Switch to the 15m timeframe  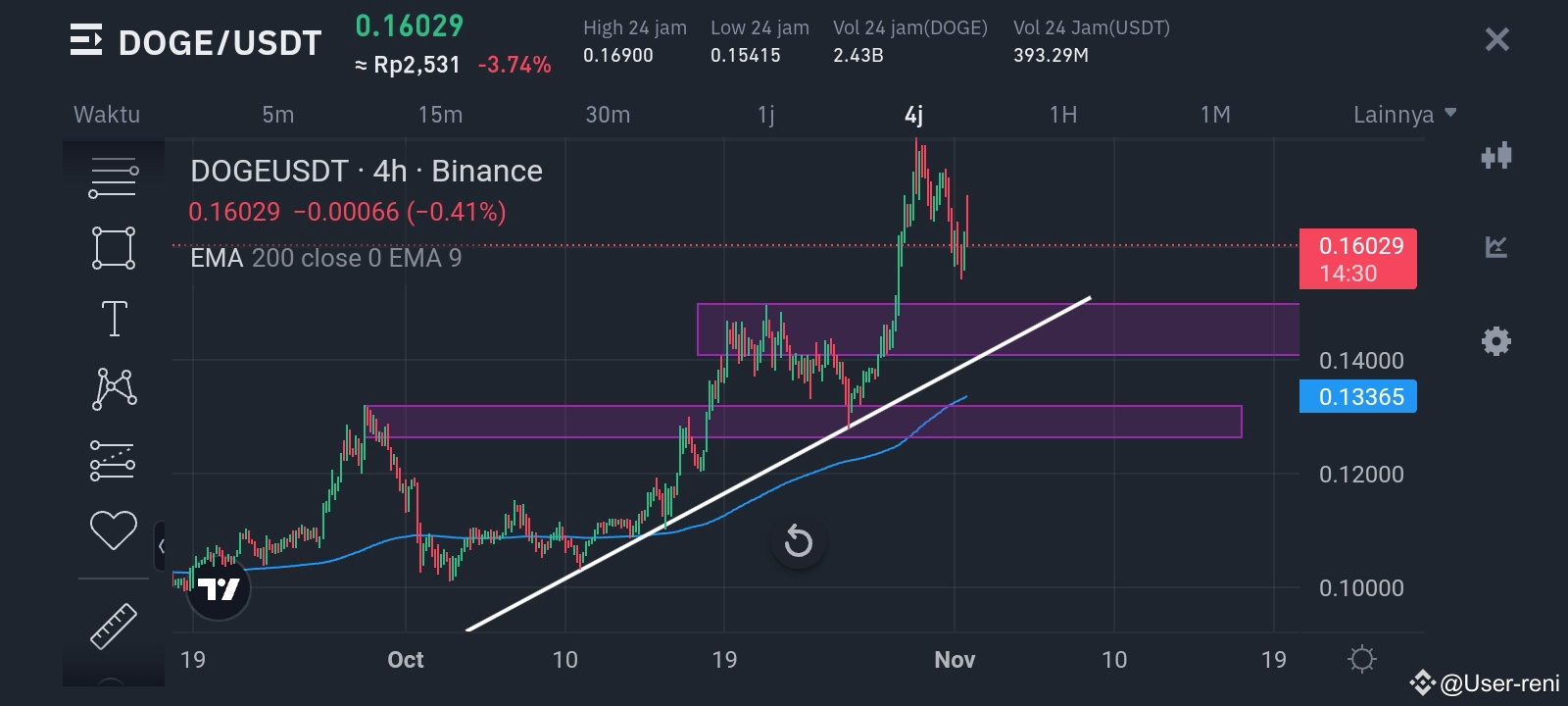pyautogui.click(x=440, y=115)
